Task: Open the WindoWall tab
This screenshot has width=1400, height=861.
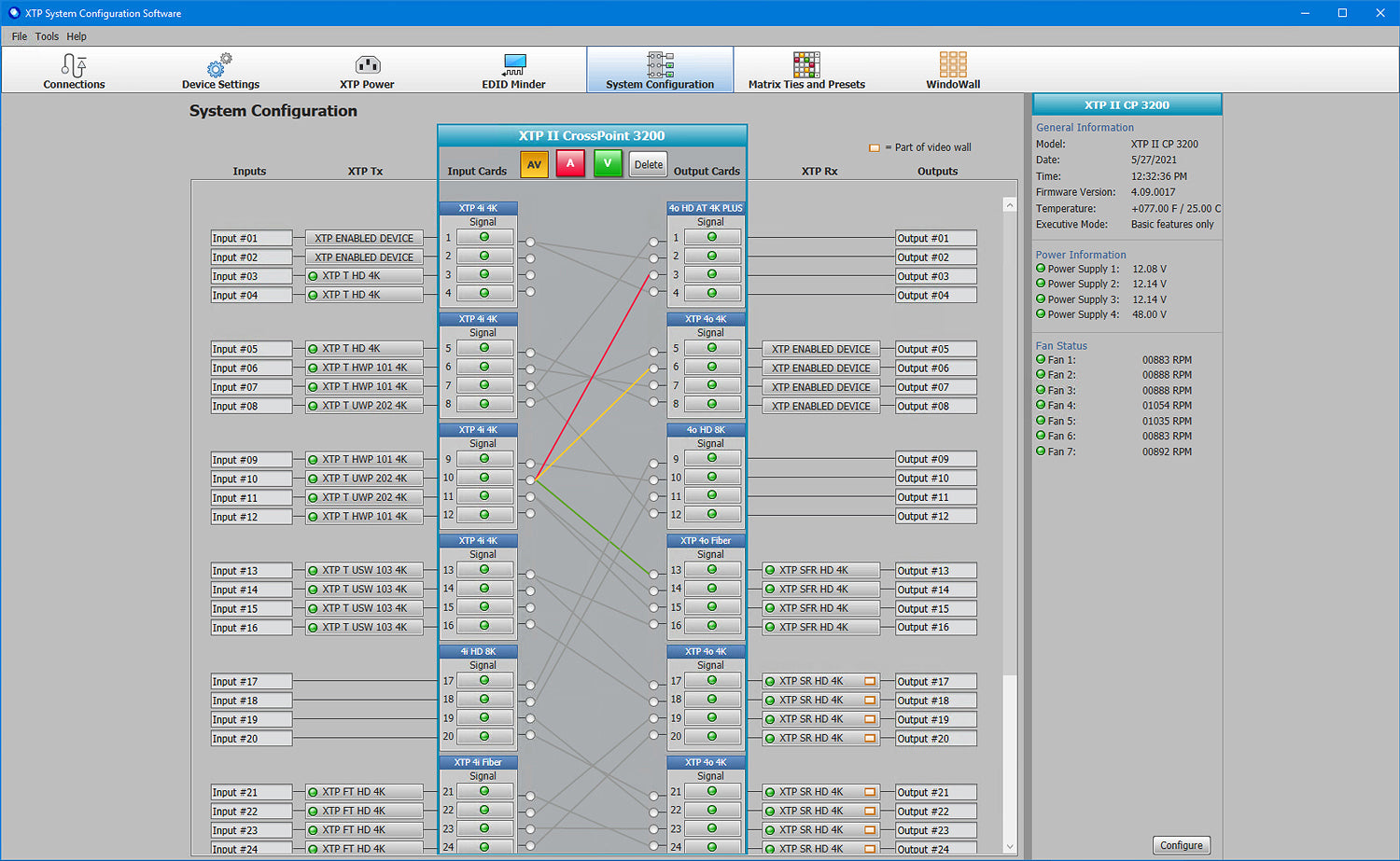Action: click(953, 70)
